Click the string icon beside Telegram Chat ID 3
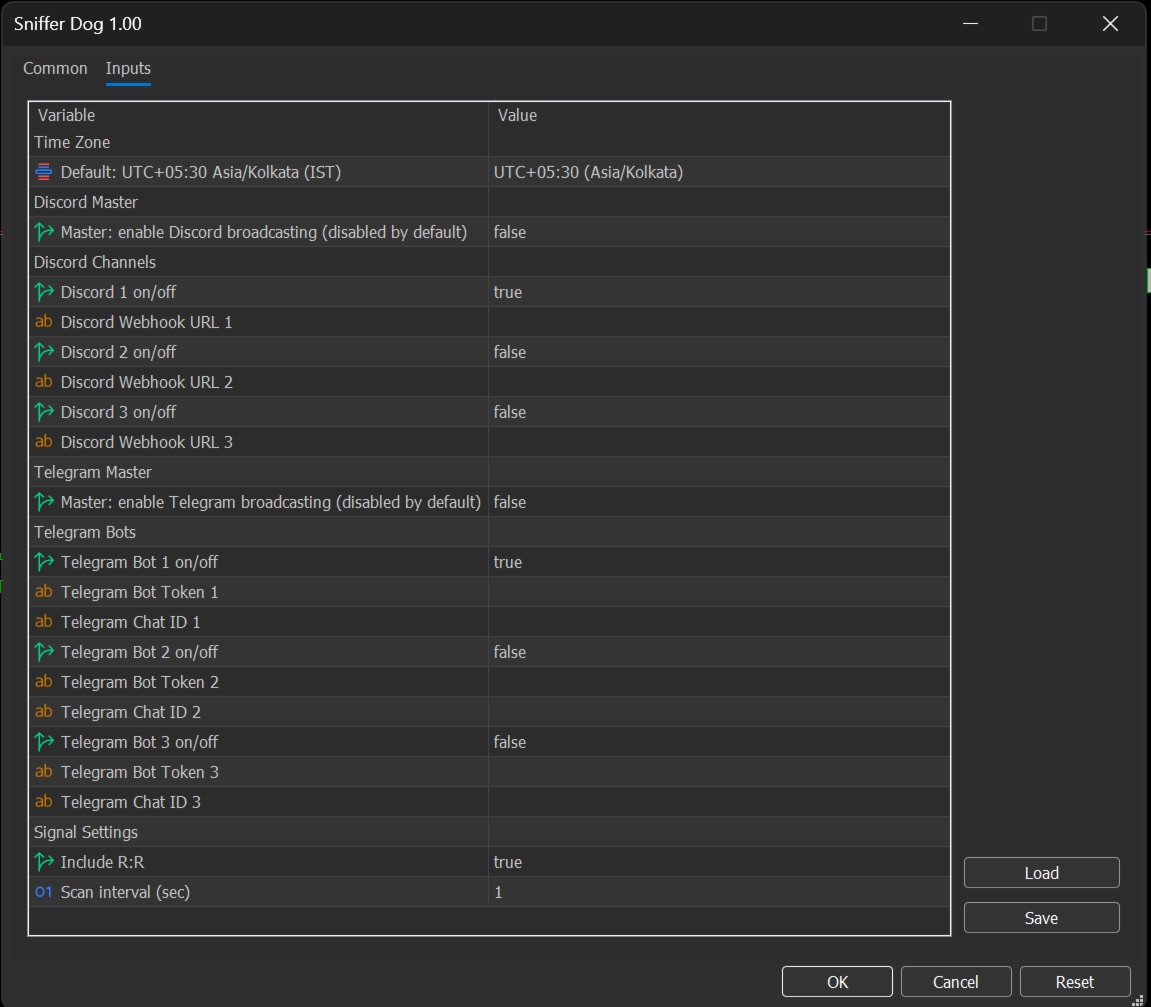The width and height of the screenshot is (1151, 1007). pos(44,802)
